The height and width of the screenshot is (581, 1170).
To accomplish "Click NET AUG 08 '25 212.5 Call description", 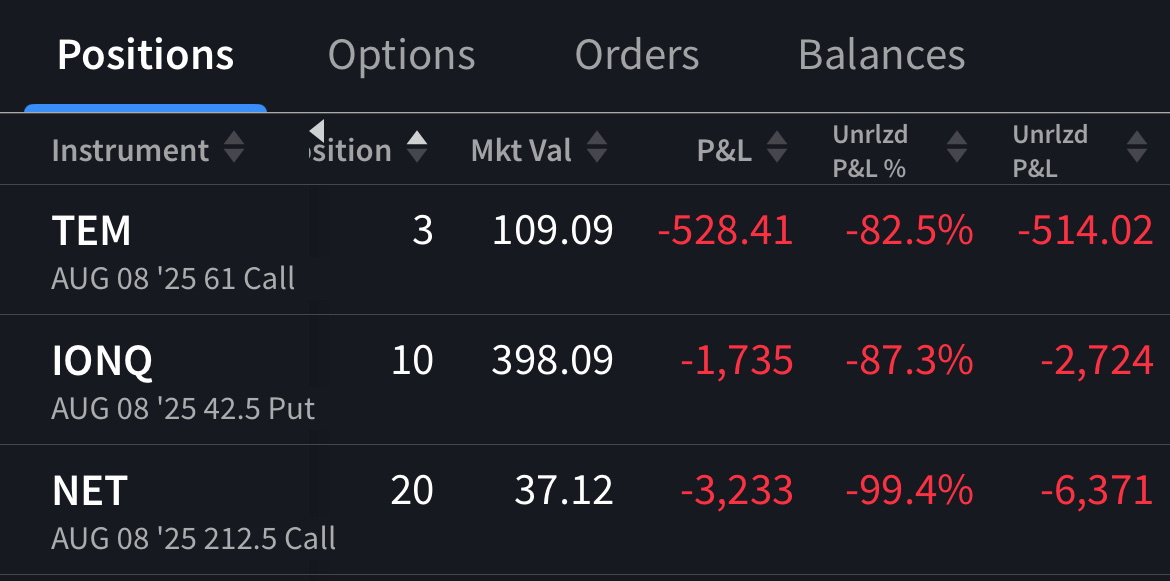I will (x=193, y=538).
